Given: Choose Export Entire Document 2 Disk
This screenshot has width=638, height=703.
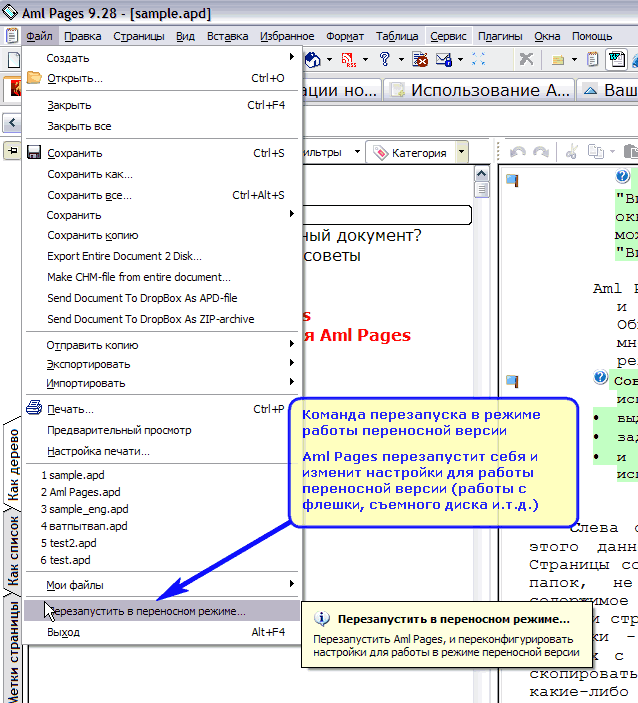Looking at the screenshot, I should pyautogui.click(x=161, y=256).
